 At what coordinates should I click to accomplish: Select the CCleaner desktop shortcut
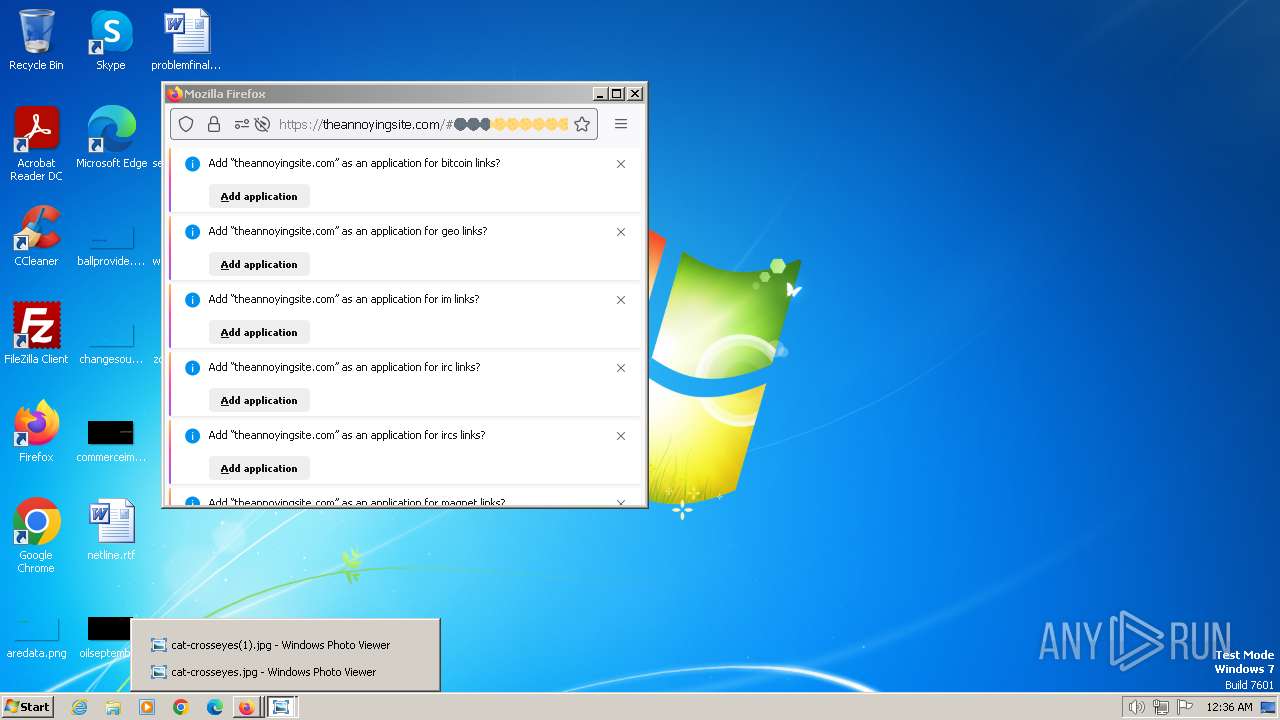point(36,236)
